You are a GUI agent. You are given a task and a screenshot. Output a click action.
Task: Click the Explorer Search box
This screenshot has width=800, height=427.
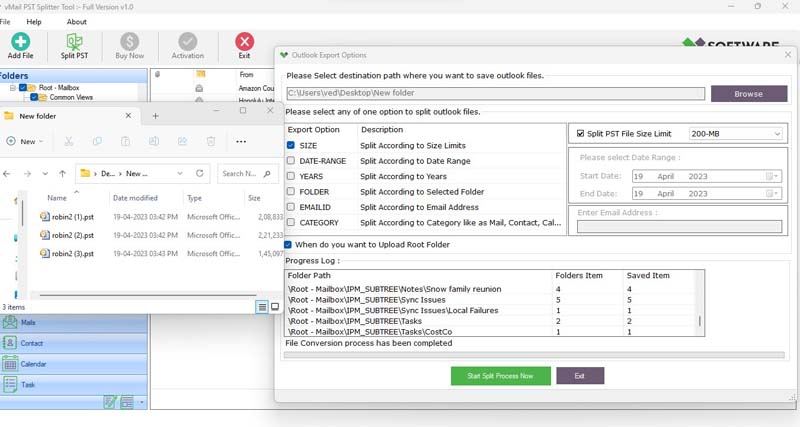click(x=247, y=173)
